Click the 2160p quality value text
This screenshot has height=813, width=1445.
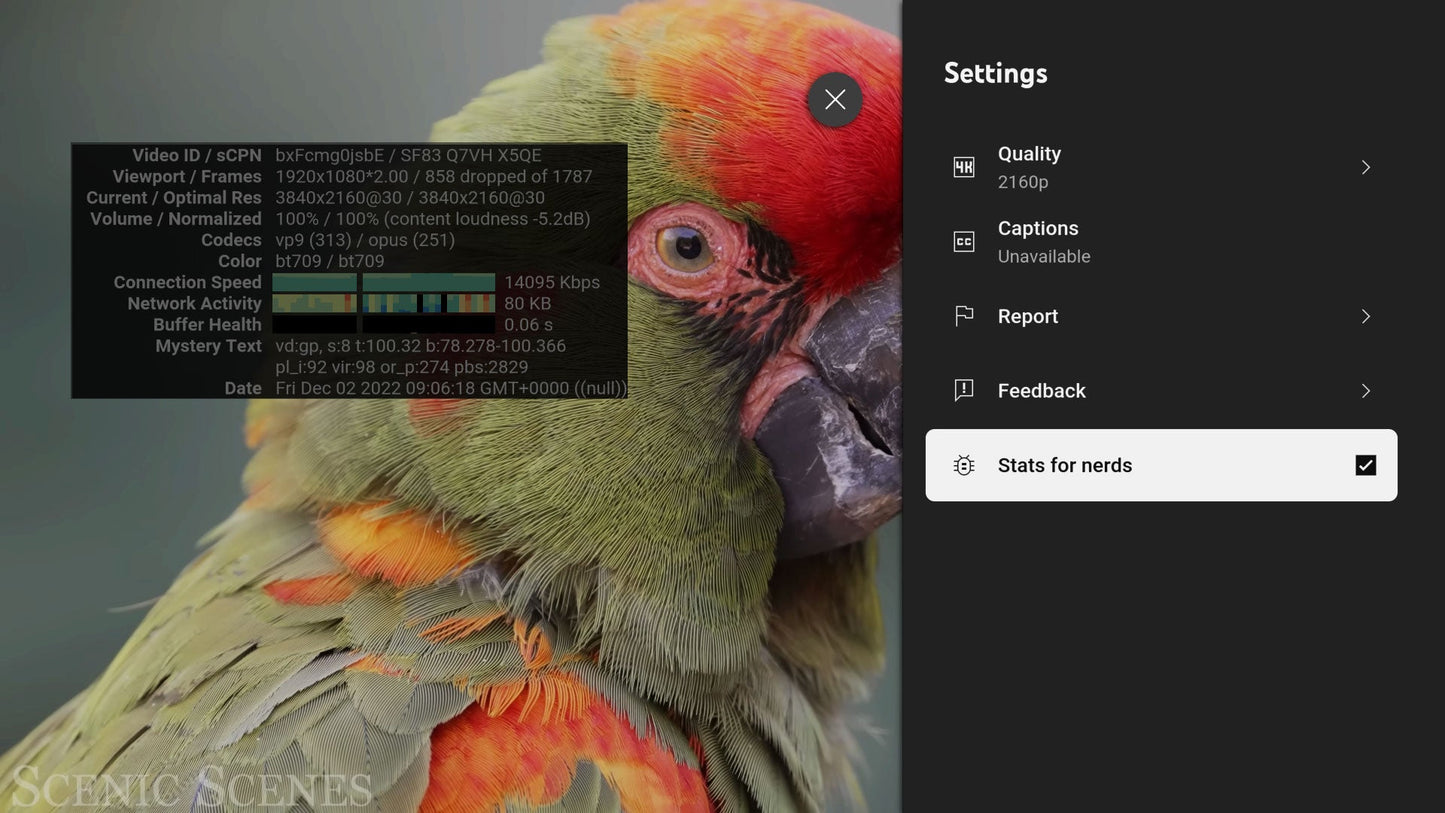click(1023, 182)
